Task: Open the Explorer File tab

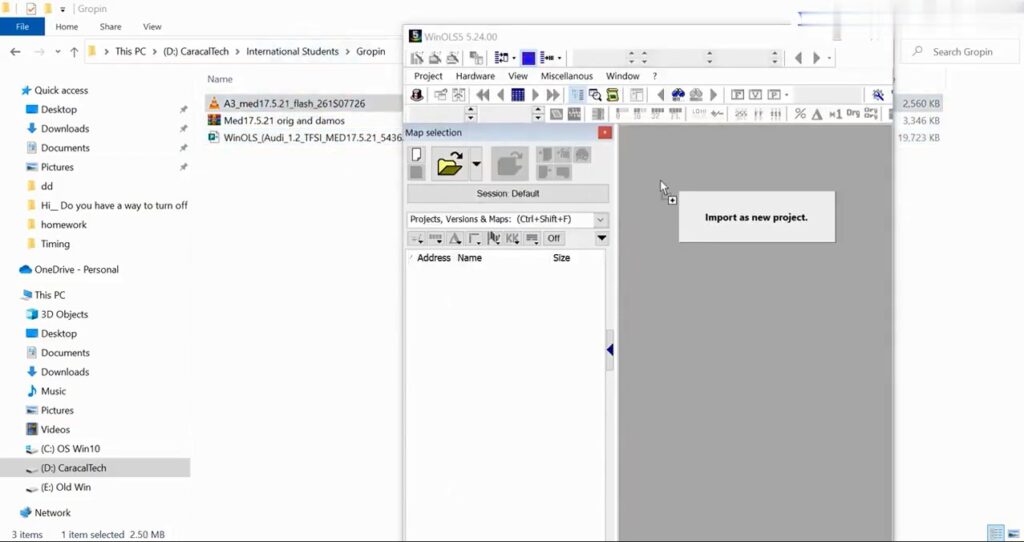Action: click(x=22, y=27)
